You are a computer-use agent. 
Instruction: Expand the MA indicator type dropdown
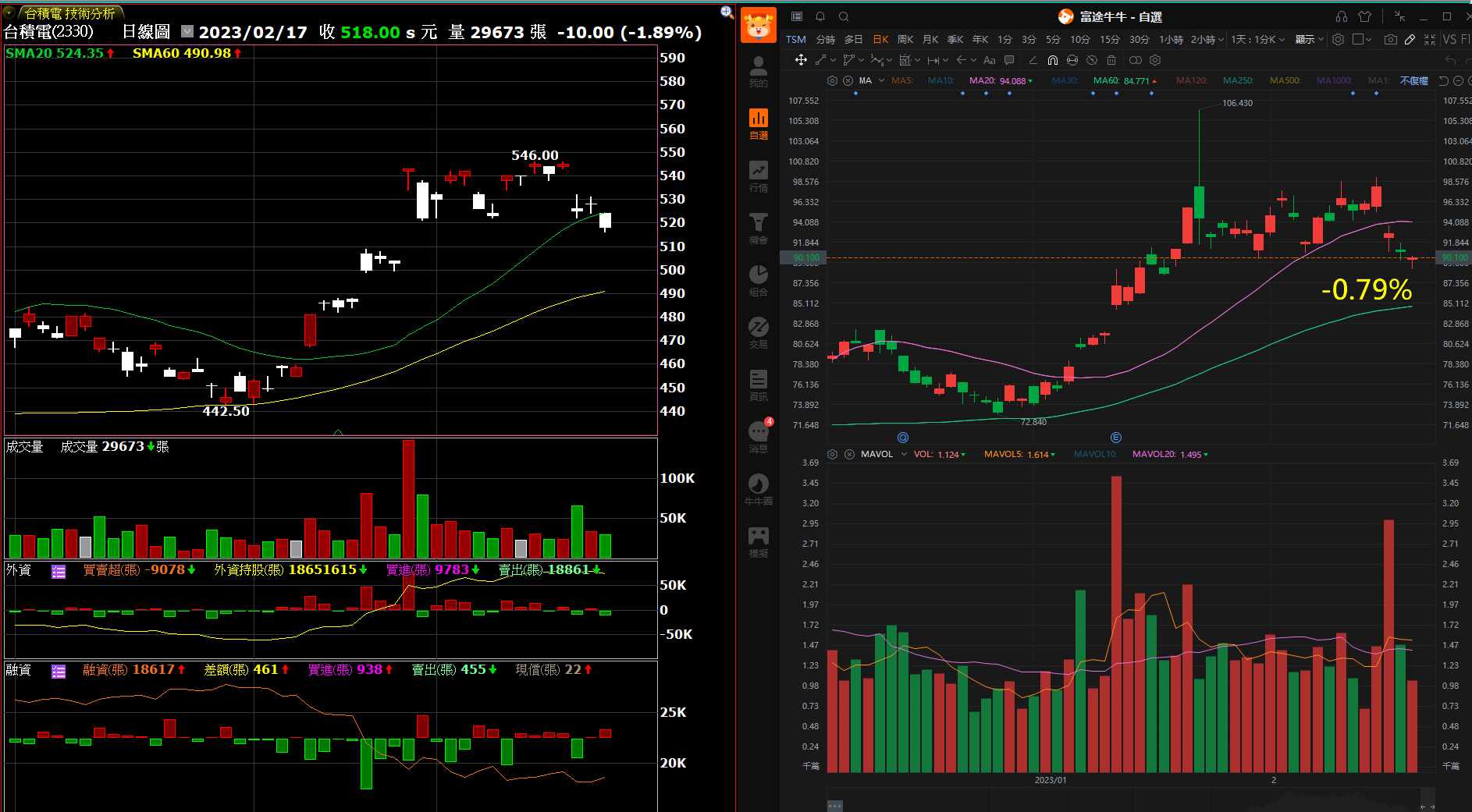tap(881, 80)
